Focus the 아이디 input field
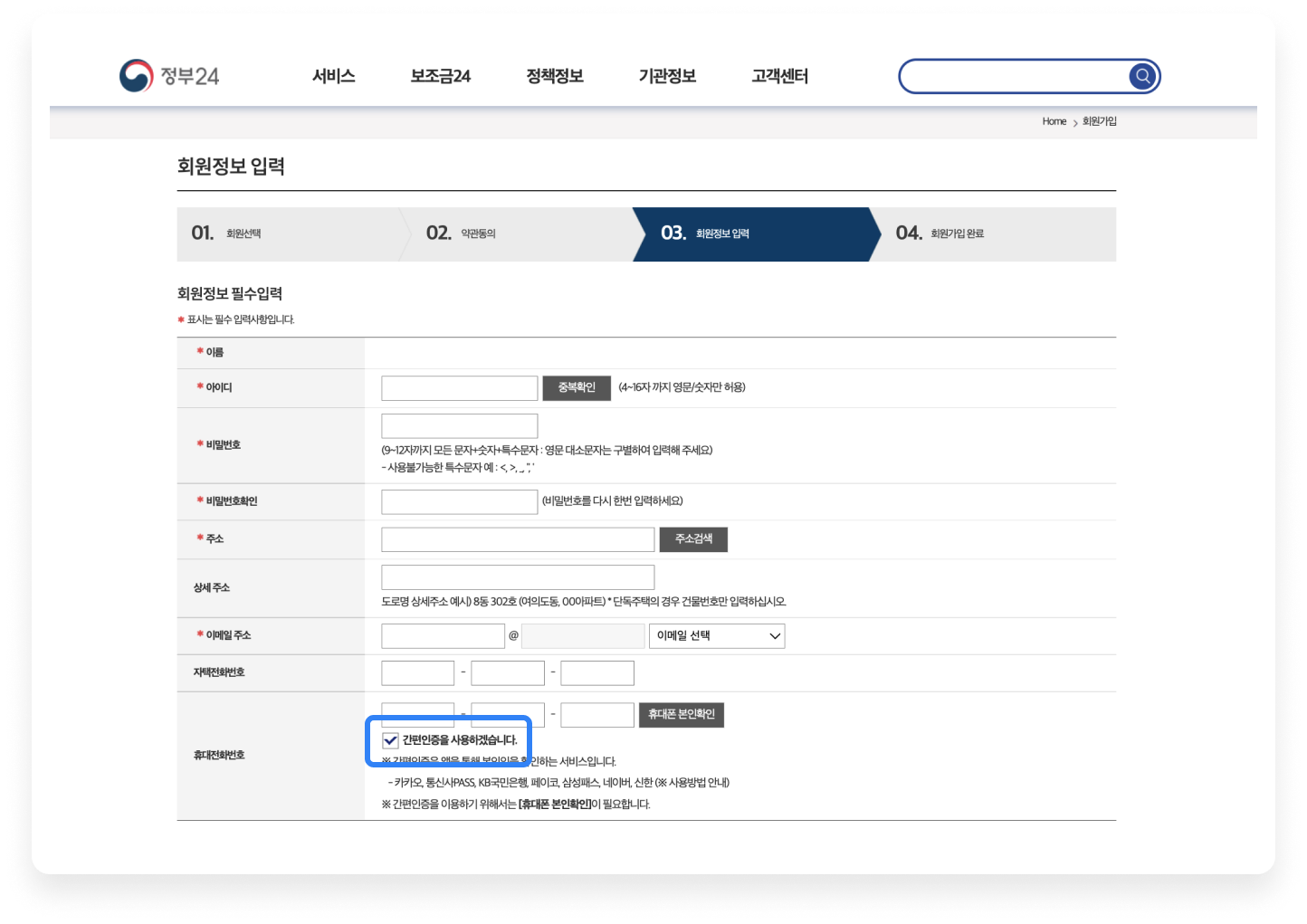This screenshot has width=1307, height=924. click(460, 388)
